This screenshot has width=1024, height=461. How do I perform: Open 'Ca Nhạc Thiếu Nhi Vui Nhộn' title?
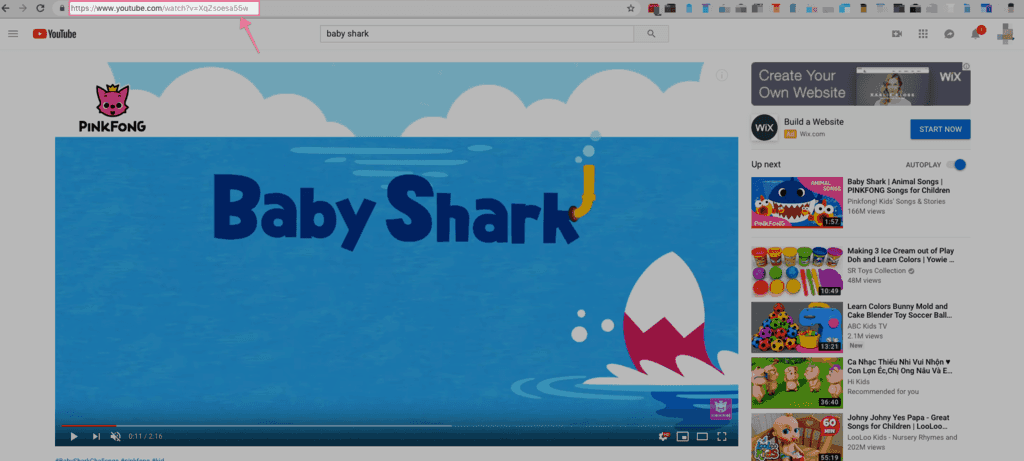pos(900,366)
